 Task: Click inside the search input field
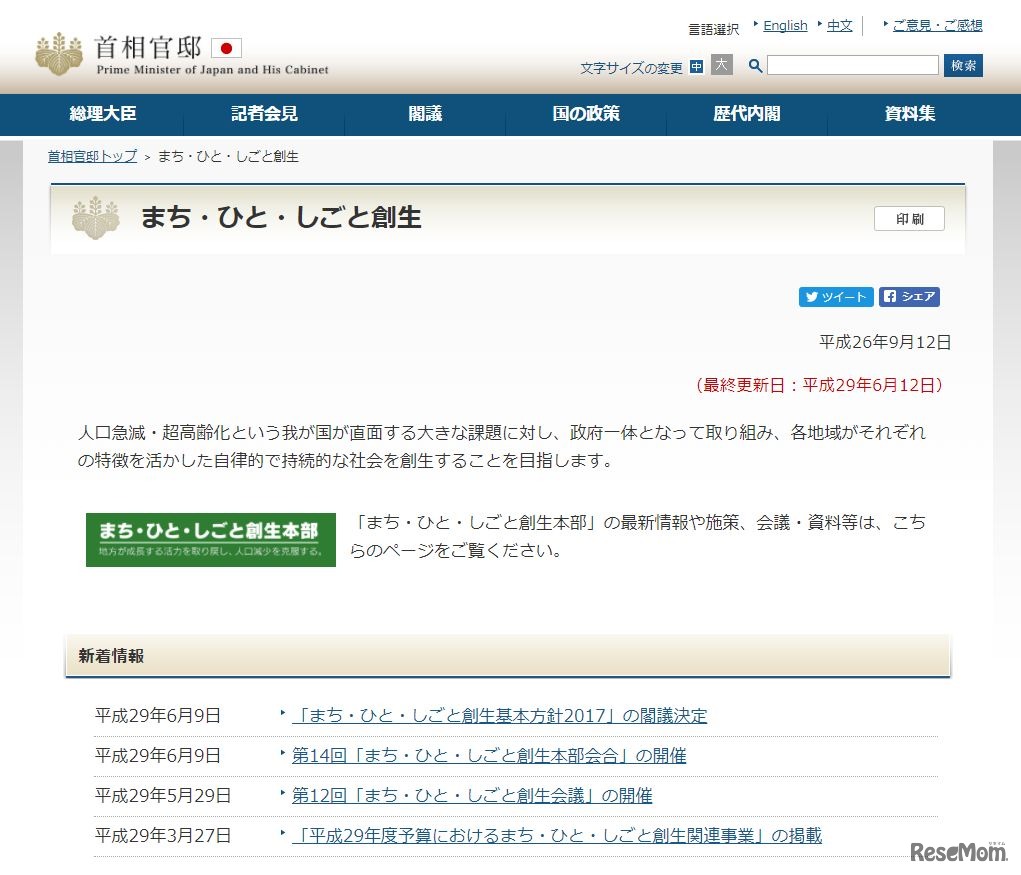[852, 65]
